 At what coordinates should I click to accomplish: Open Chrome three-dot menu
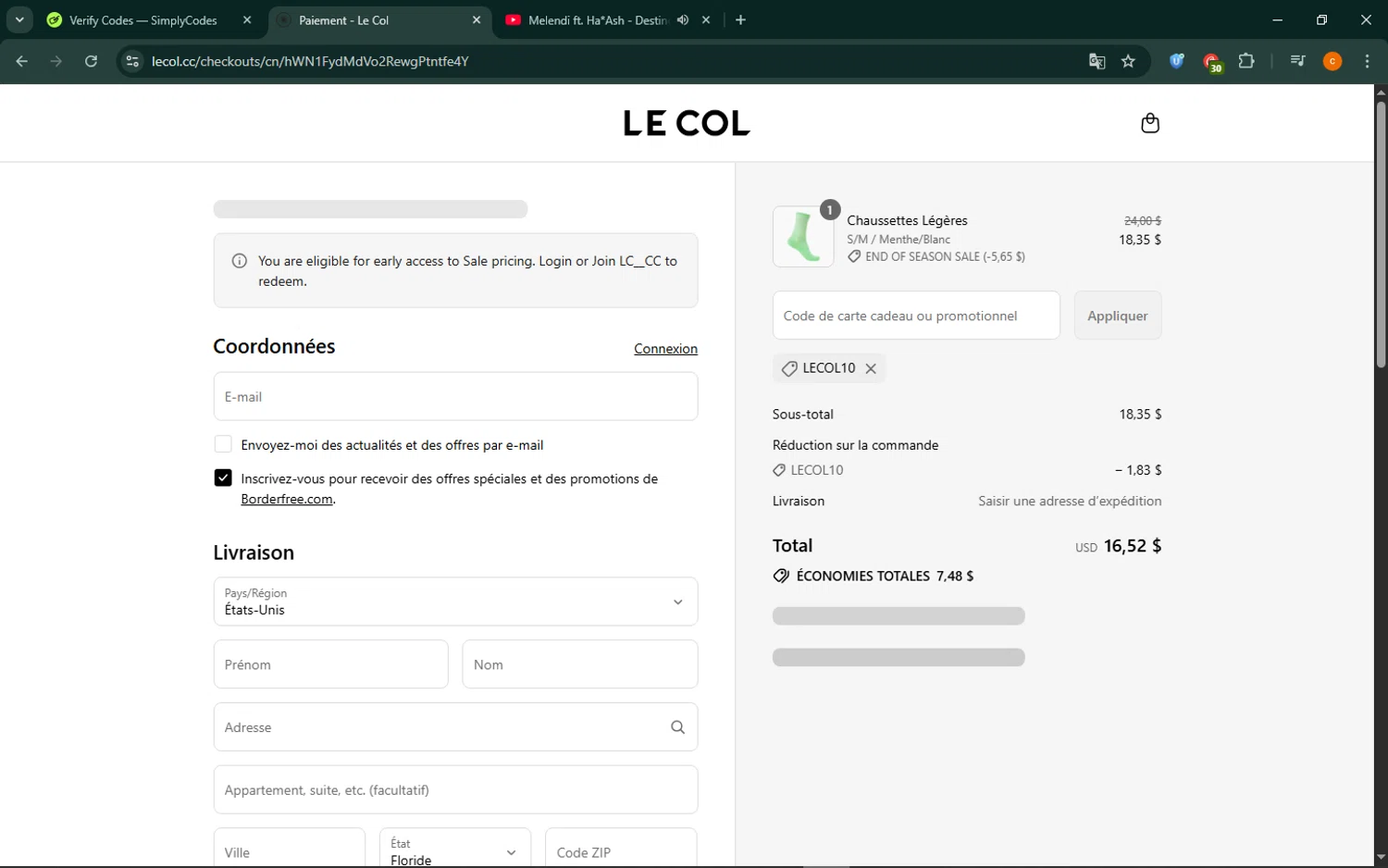1367,61
